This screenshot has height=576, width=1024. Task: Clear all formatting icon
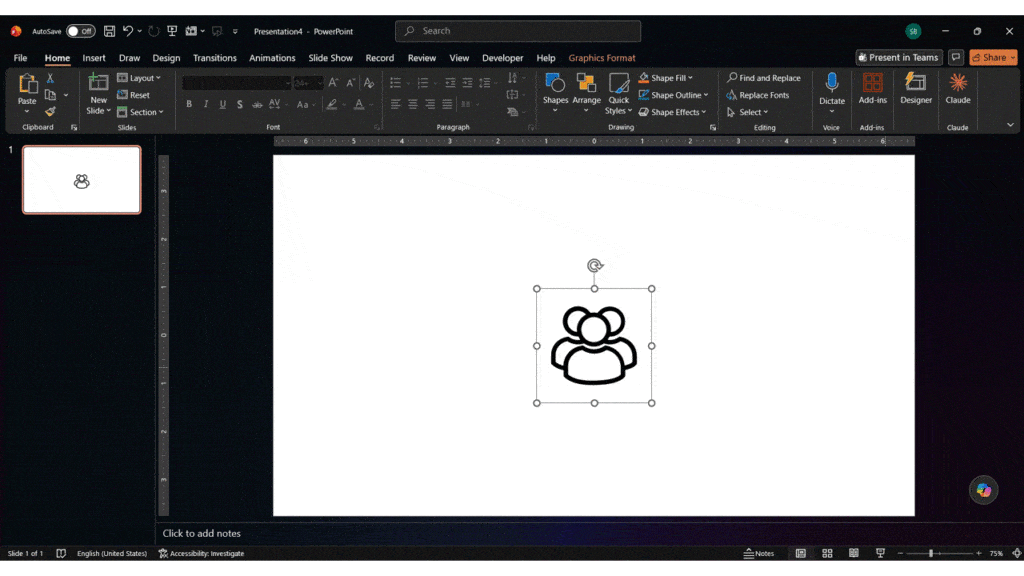coord(369,83)
